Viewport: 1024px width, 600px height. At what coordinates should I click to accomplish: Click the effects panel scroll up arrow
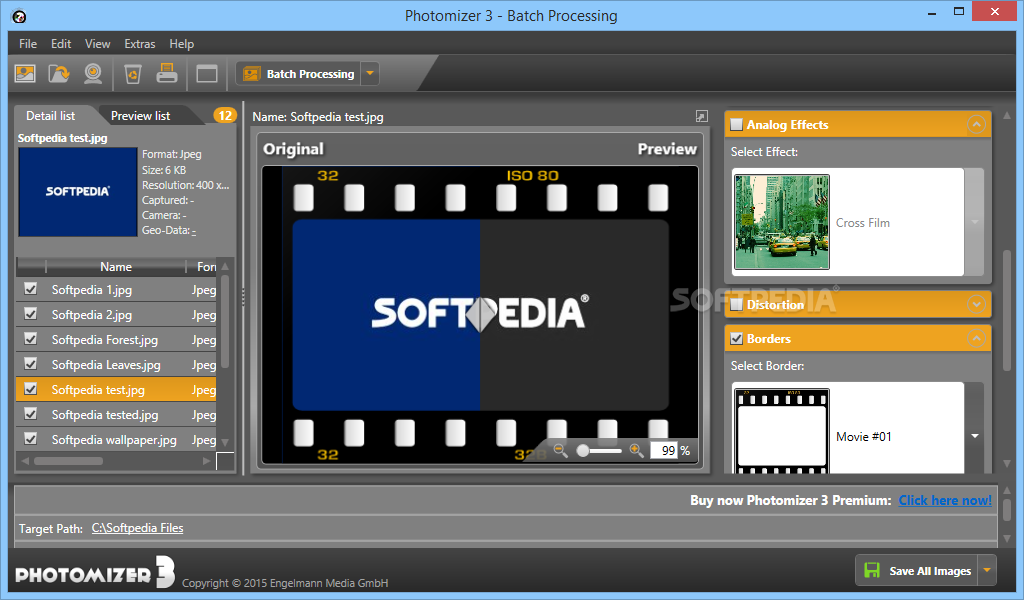point(1006,116)
